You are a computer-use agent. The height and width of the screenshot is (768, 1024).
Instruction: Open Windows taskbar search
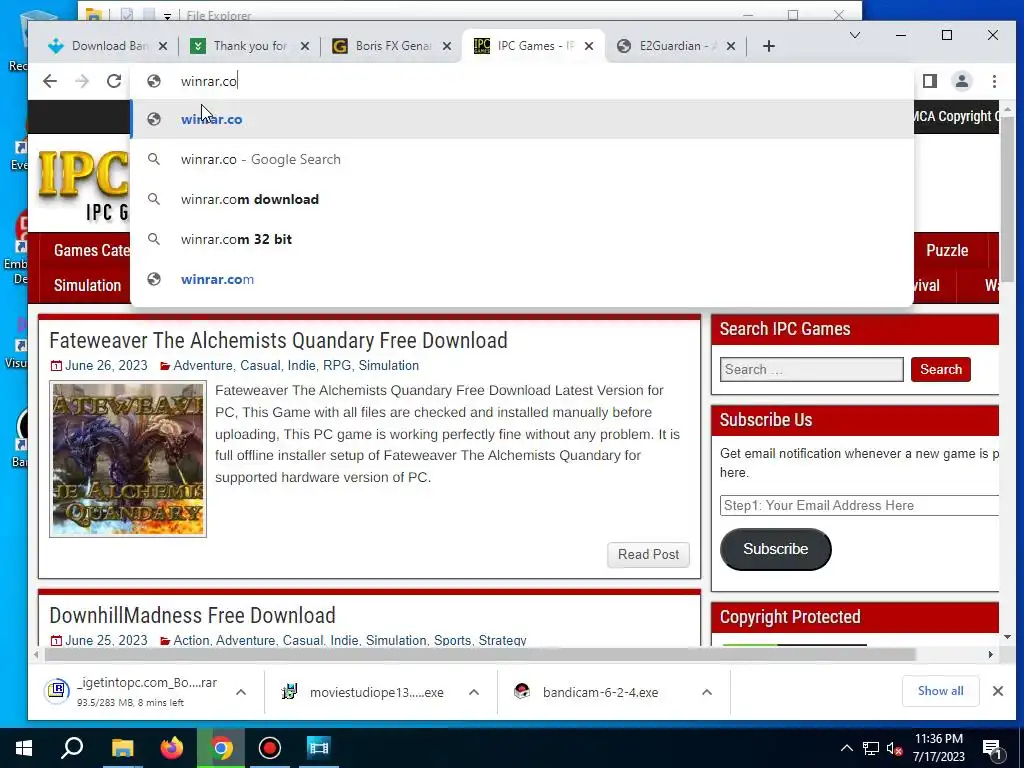point(72,748)
